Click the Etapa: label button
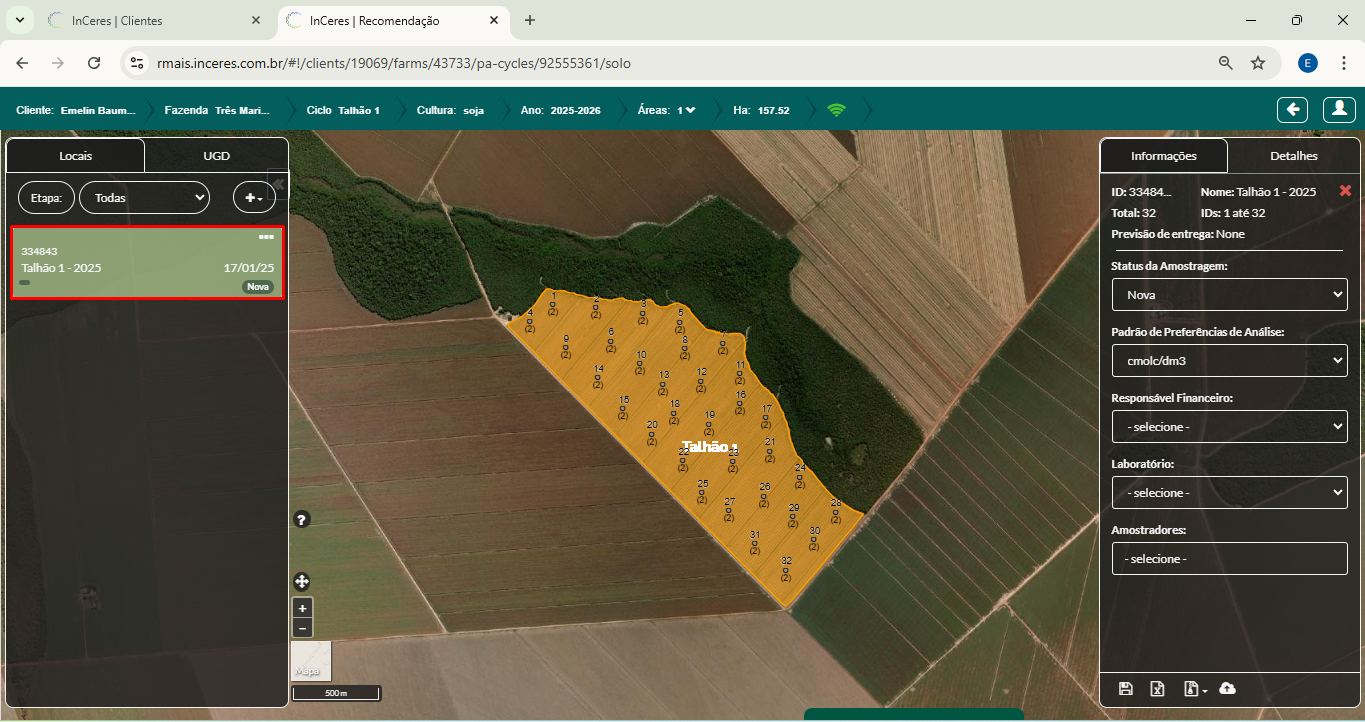Screen dimensions: 1365x722 click(46, 198)
